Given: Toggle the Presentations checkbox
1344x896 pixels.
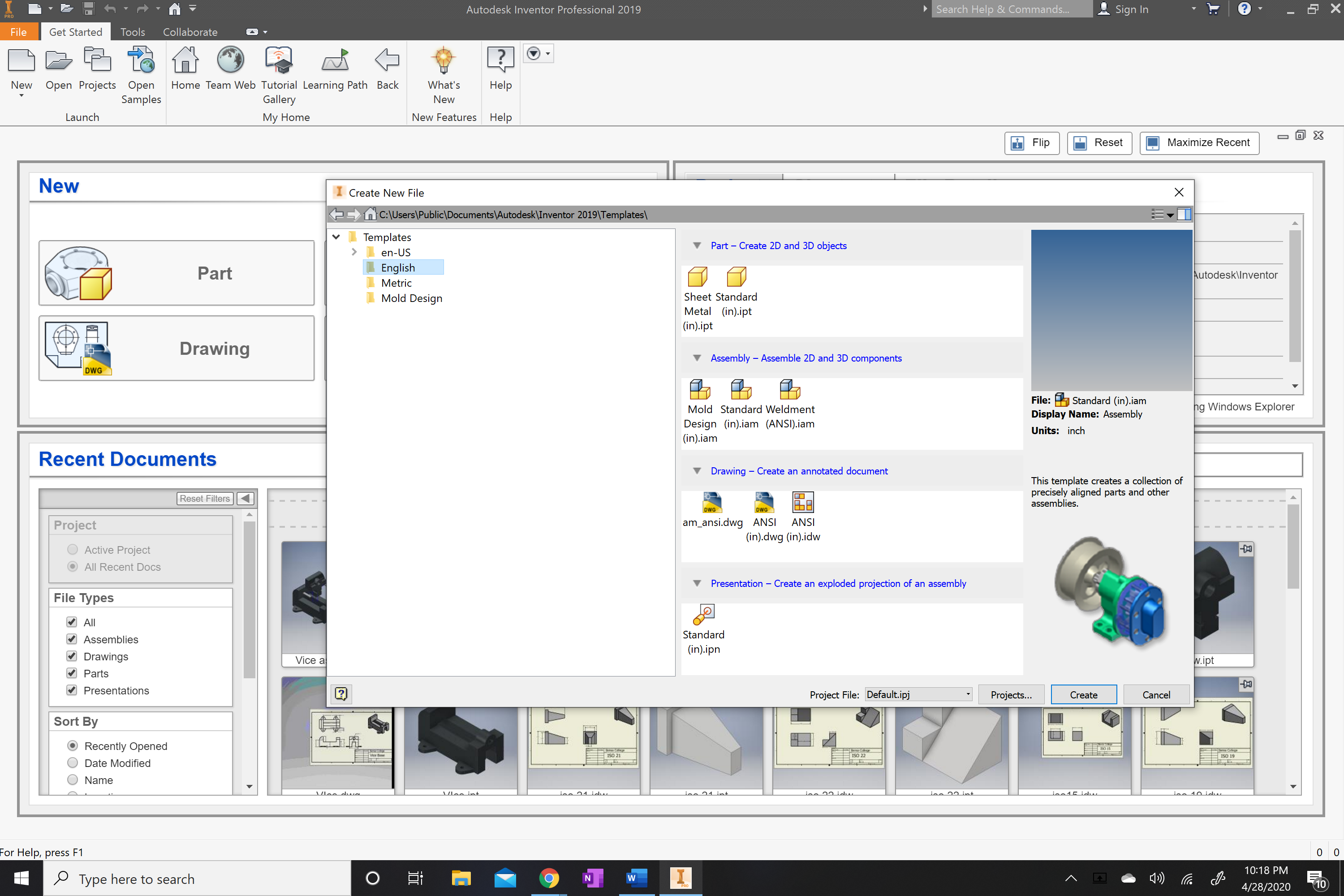Looking at the screenshot, I should click(x=71, y=690).
